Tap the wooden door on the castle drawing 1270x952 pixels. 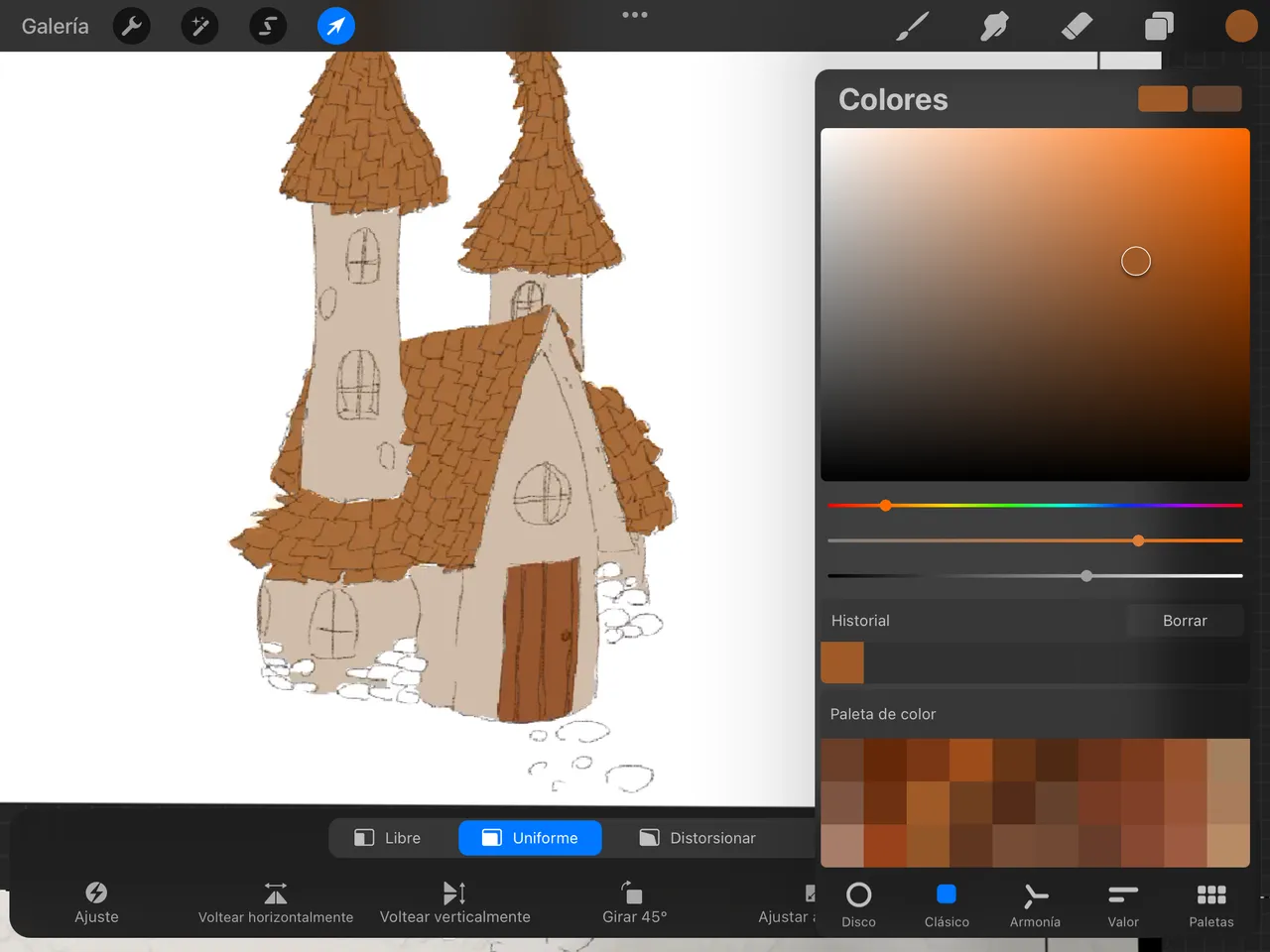(541, 640)
